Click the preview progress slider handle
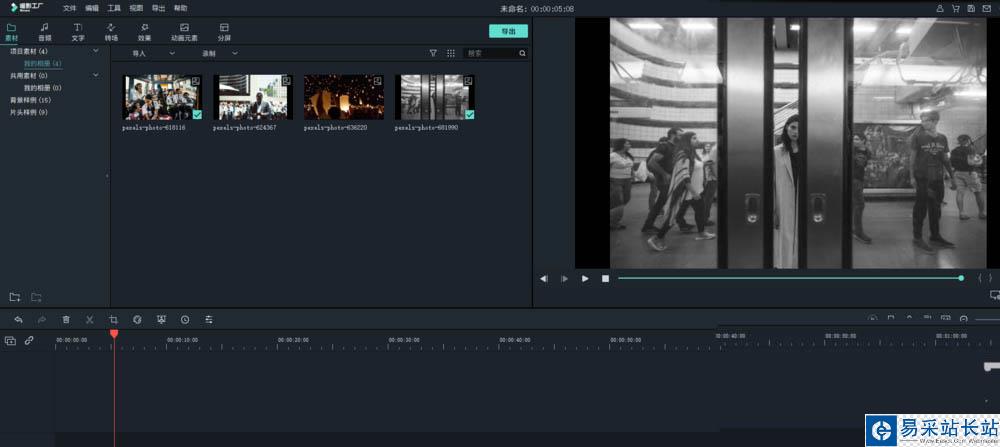This screenshot has width=1000, height=447. (961, 278)
